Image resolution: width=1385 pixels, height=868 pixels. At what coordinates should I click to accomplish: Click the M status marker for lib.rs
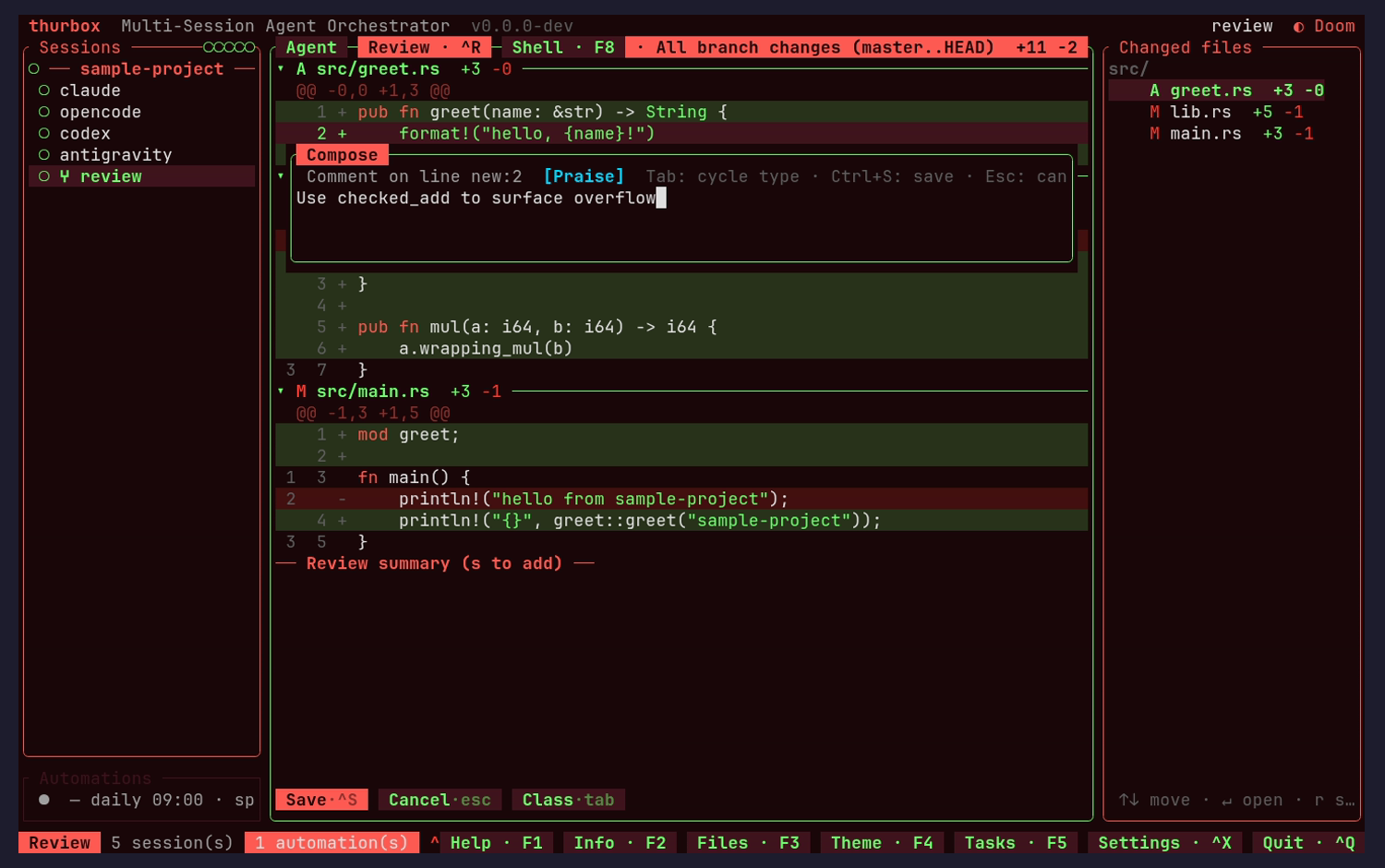(x=1154, y=112)
